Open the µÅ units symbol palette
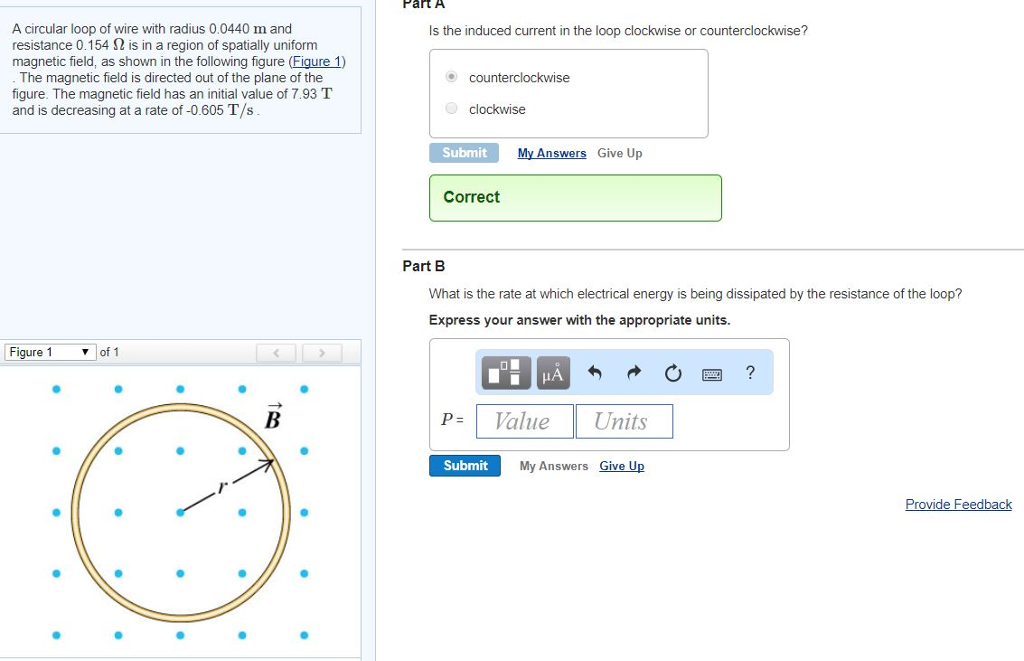The height and width of the screenshot is (661, 1024). pos(552,373)
